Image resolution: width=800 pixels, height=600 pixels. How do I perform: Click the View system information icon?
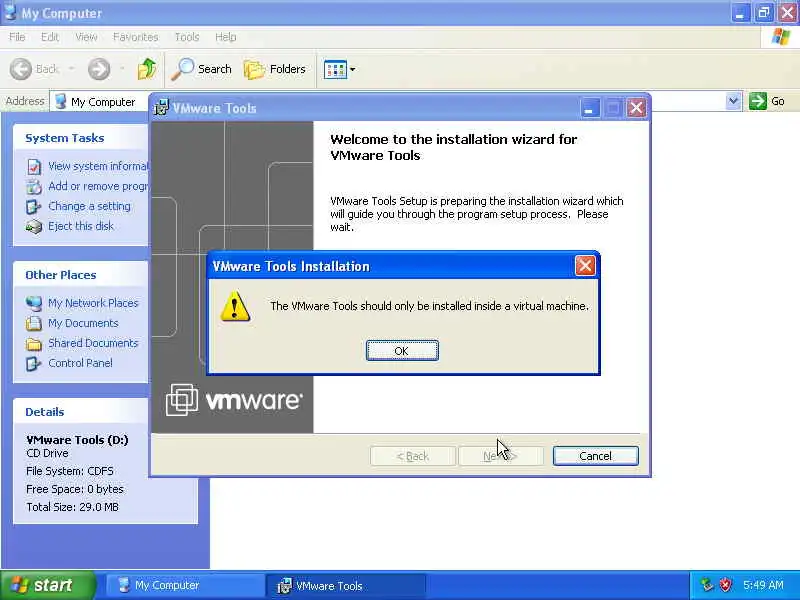click(x=34, y=167)
